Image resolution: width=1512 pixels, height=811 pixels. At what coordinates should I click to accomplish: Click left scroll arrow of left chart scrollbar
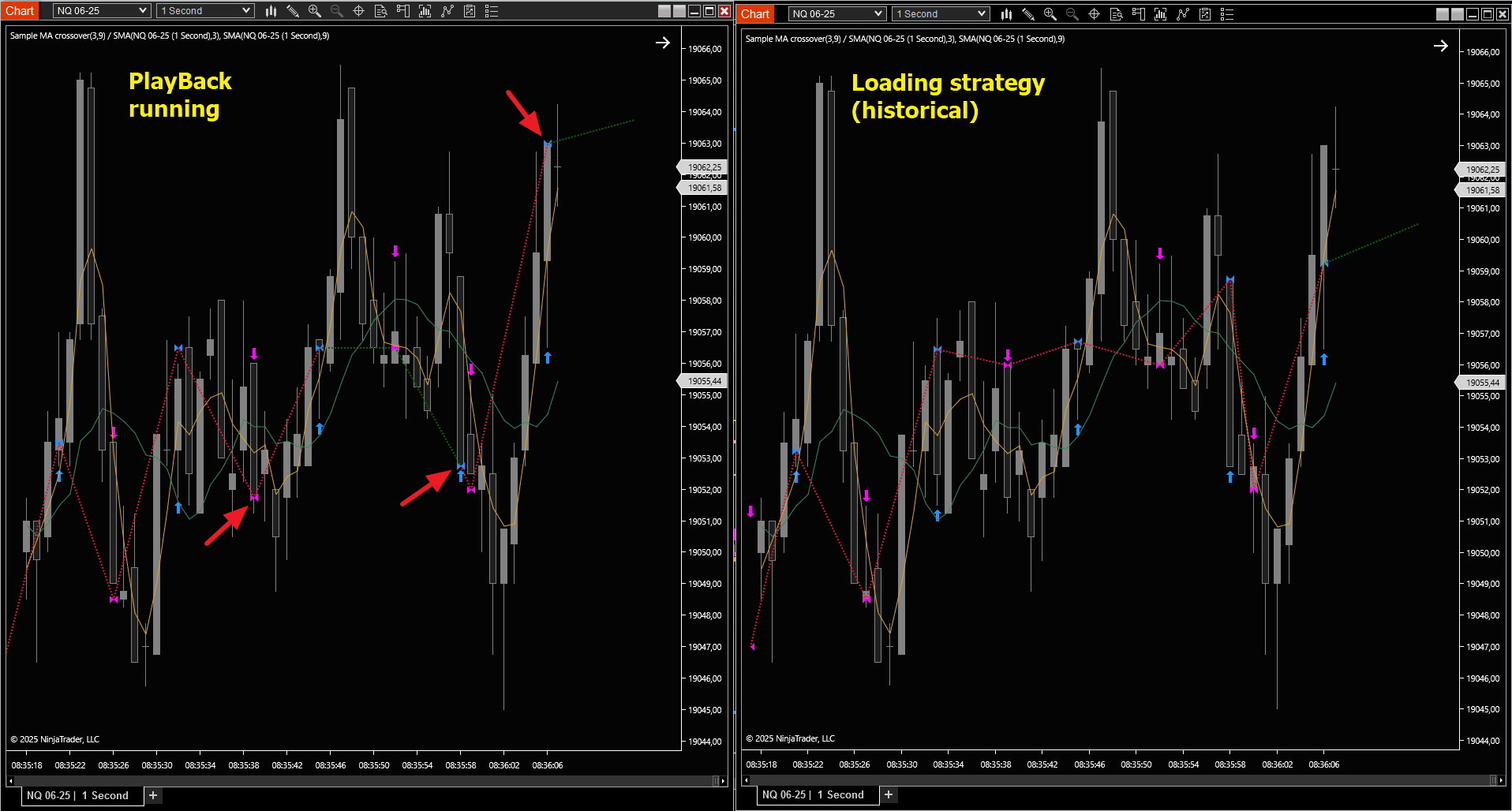point(10,781)
